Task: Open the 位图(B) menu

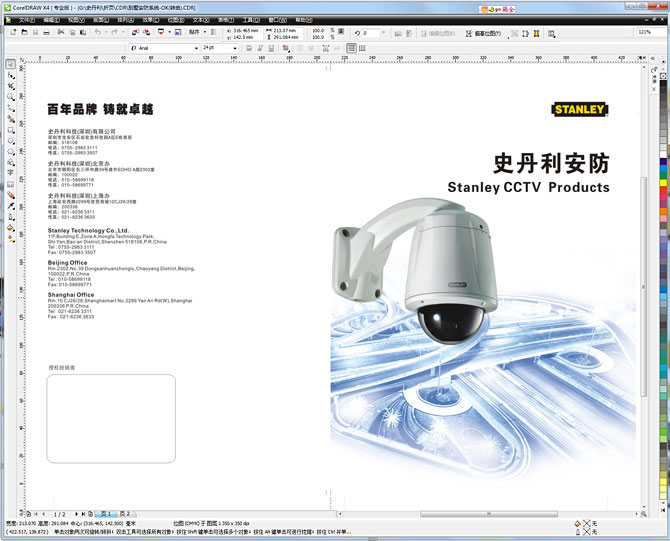Action: pos(175,19)
